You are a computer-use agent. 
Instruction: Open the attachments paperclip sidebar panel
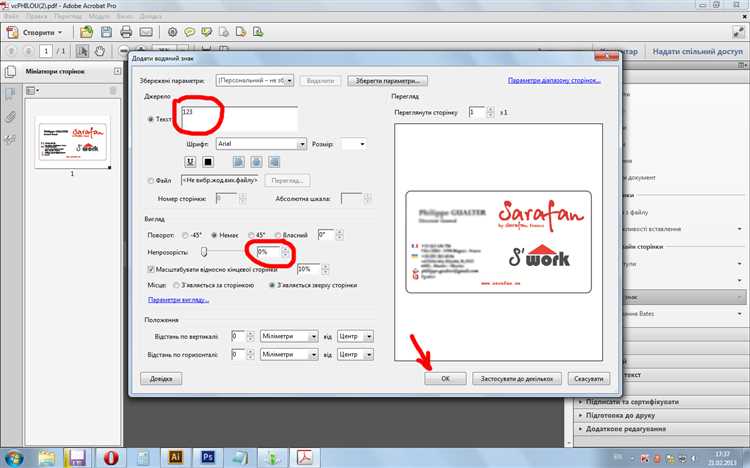tap(10, 116)
